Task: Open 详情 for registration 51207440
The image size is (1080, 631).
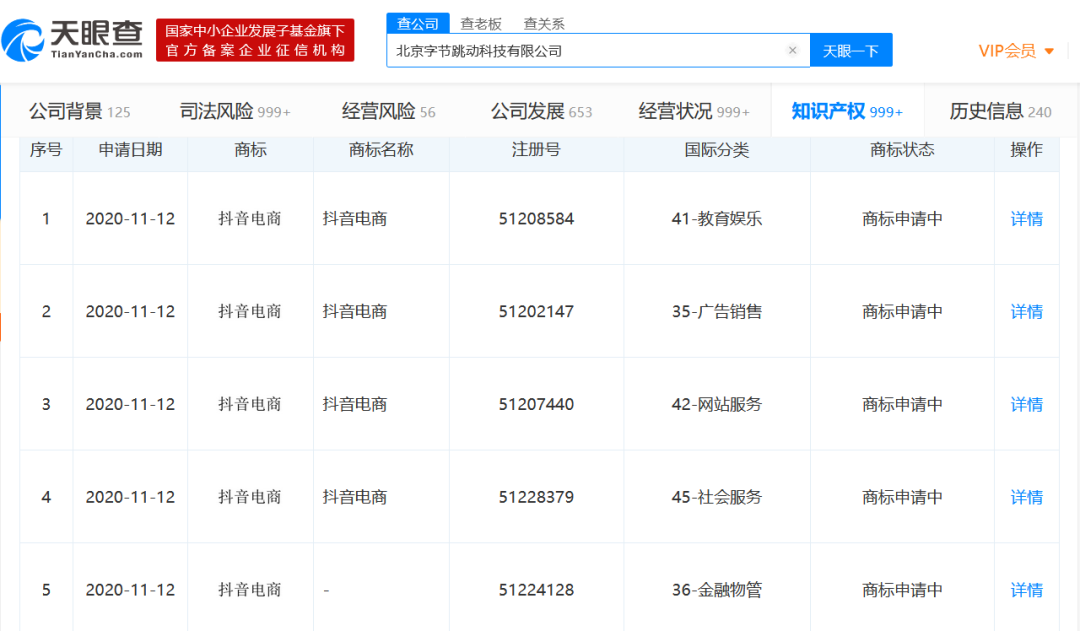Action: (1026, 404)
